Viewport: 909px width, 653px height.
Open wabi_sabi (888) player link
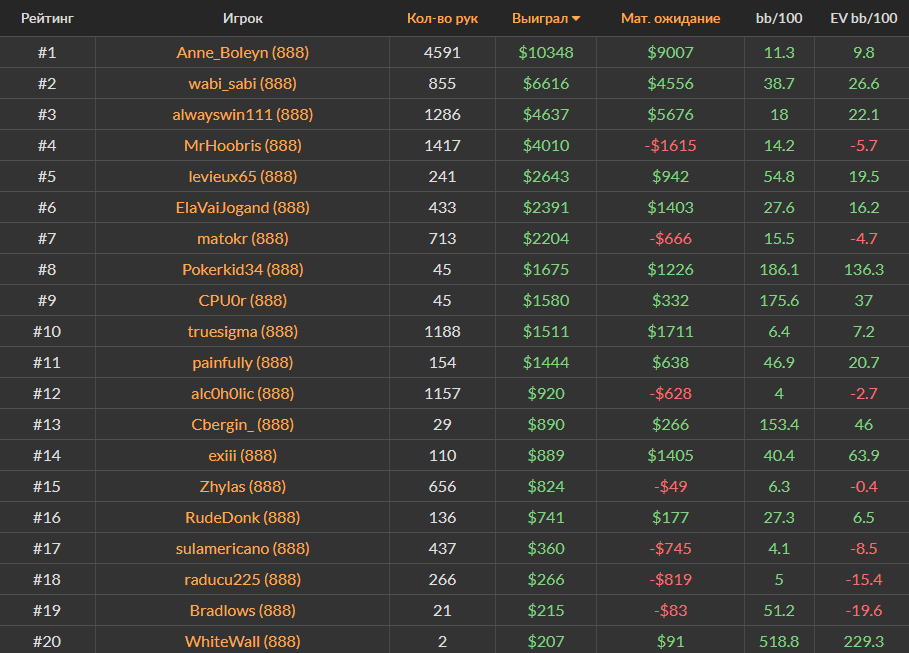pos(243,84)
